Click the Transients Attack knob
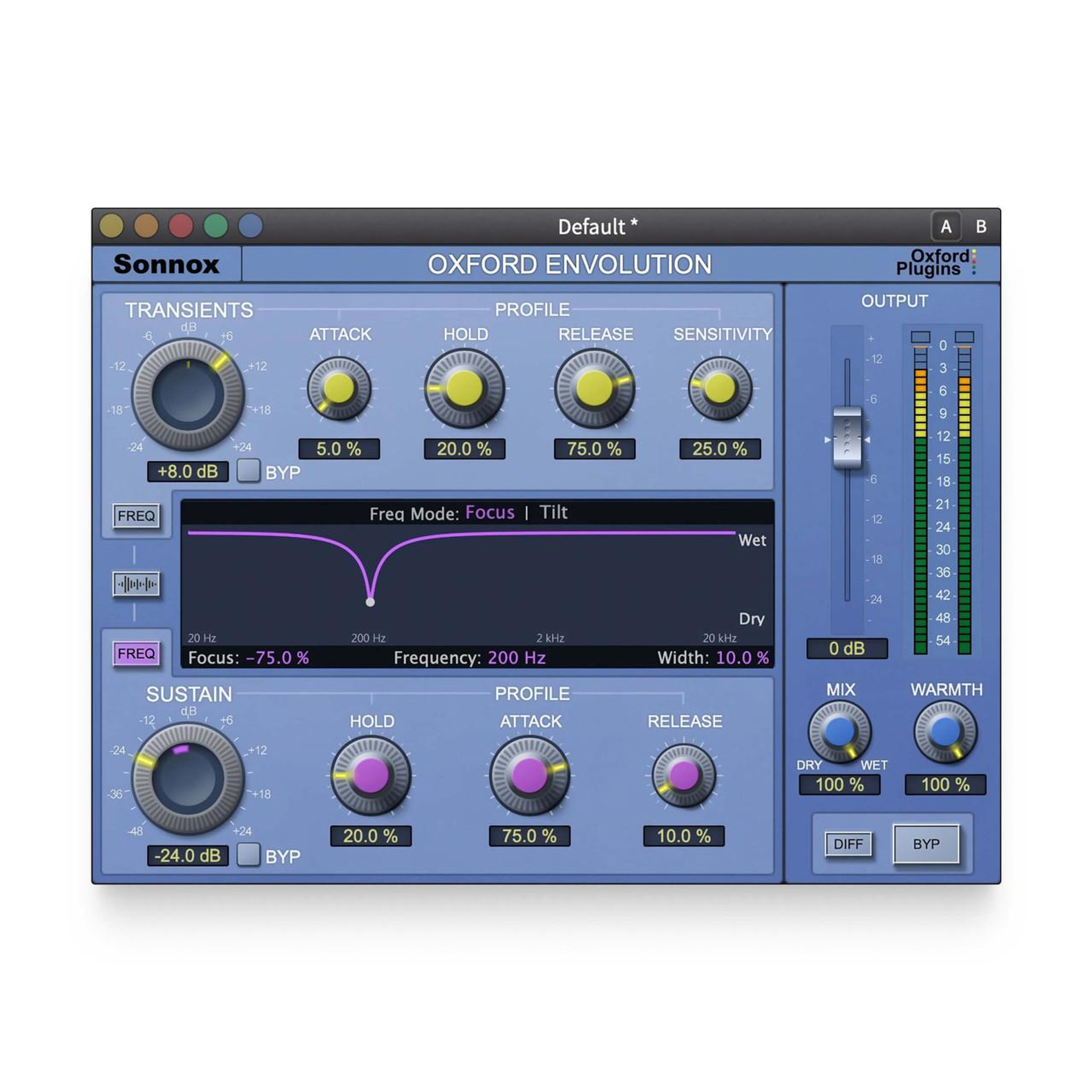 (x=339, y=388)
